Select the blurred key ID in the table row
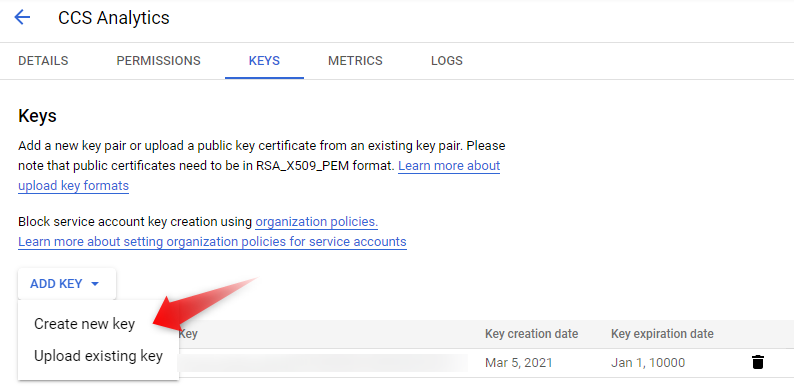Screen dimensions: 794x390 (323, 363)
